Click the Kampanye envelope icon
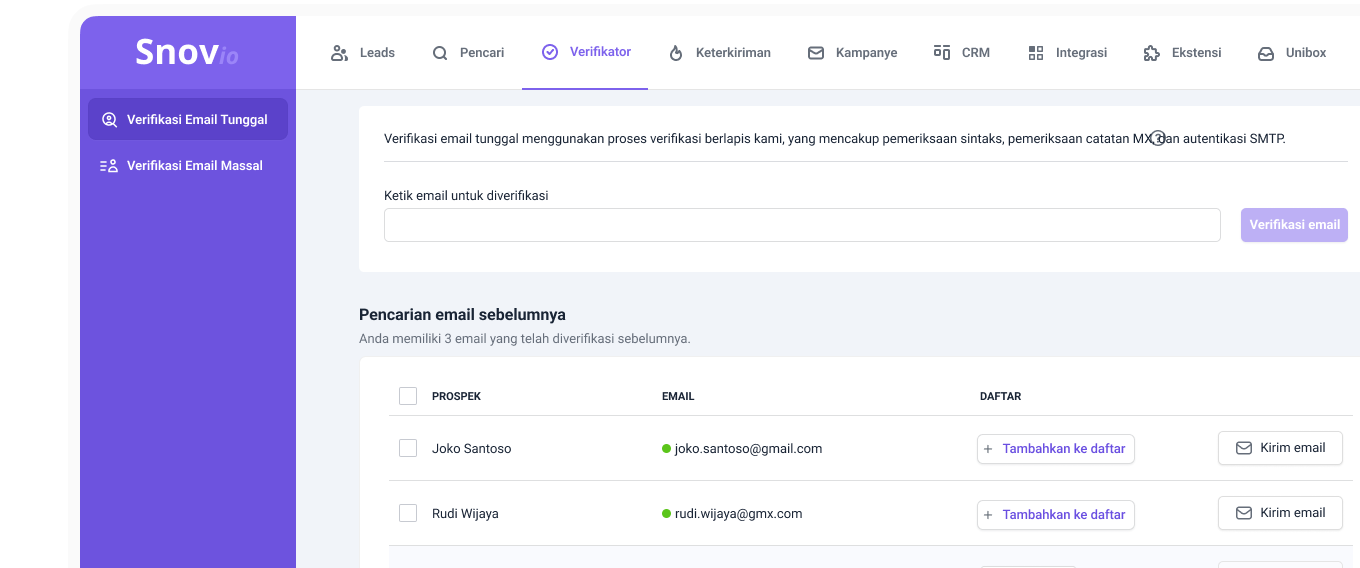The width and height of the screenshot is (1360, 568). coord(816,53)
